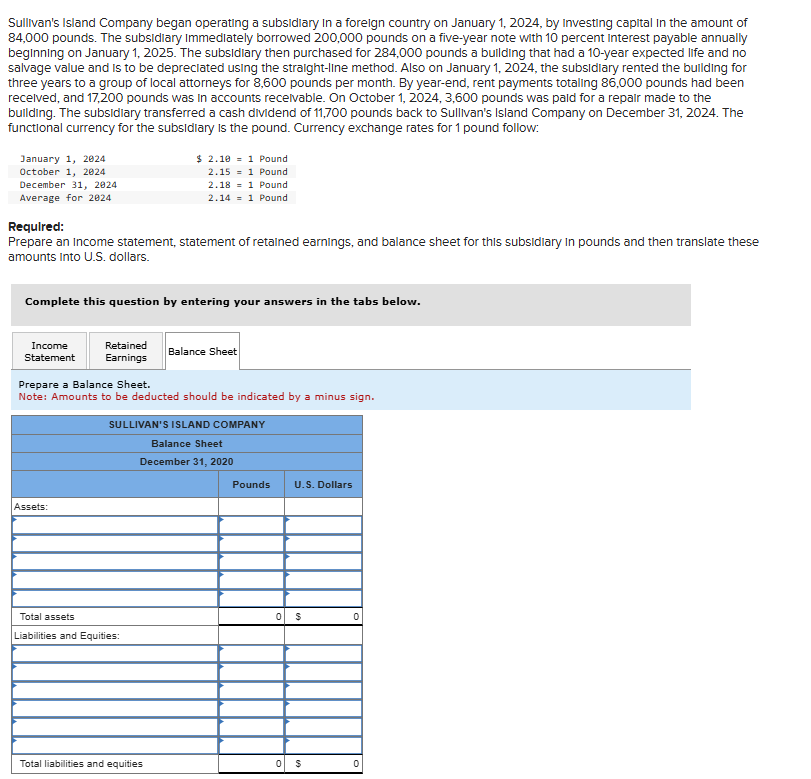The image size is (811, 779).
Task: Click the Total liabilities and equities dollar cell
Action: (322, 762)
